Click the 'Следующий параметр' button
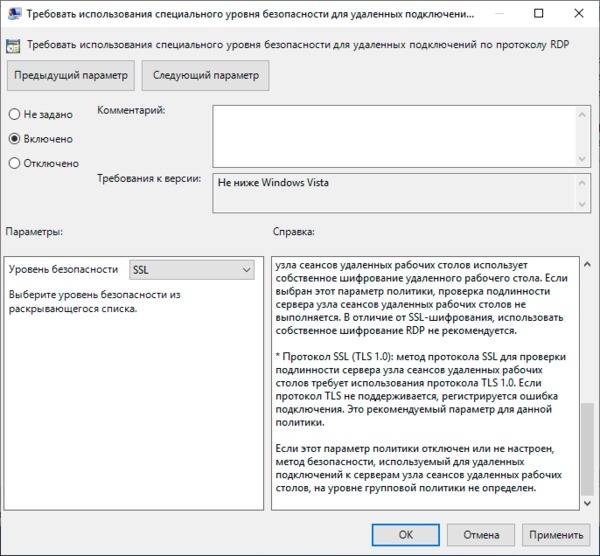 click(x=205, y=75)
